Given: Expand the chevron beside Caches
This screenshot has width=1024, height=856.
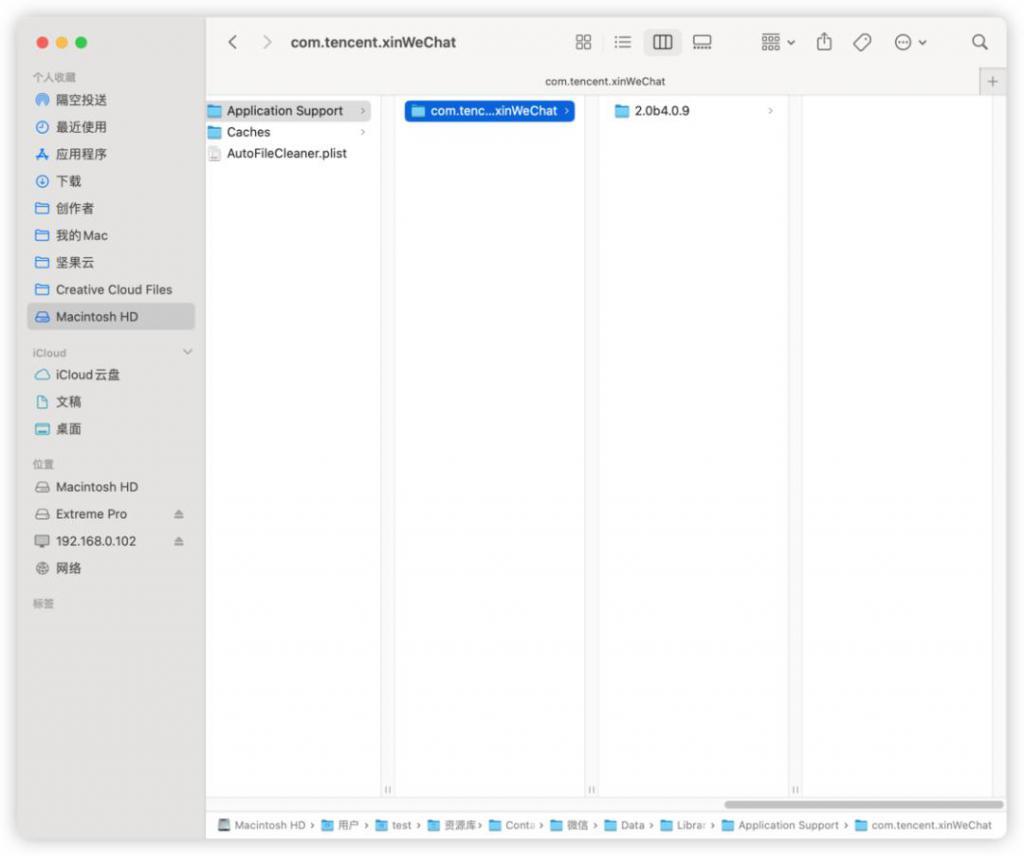Looking at the screenshot, I should click(x=363, y=133).
